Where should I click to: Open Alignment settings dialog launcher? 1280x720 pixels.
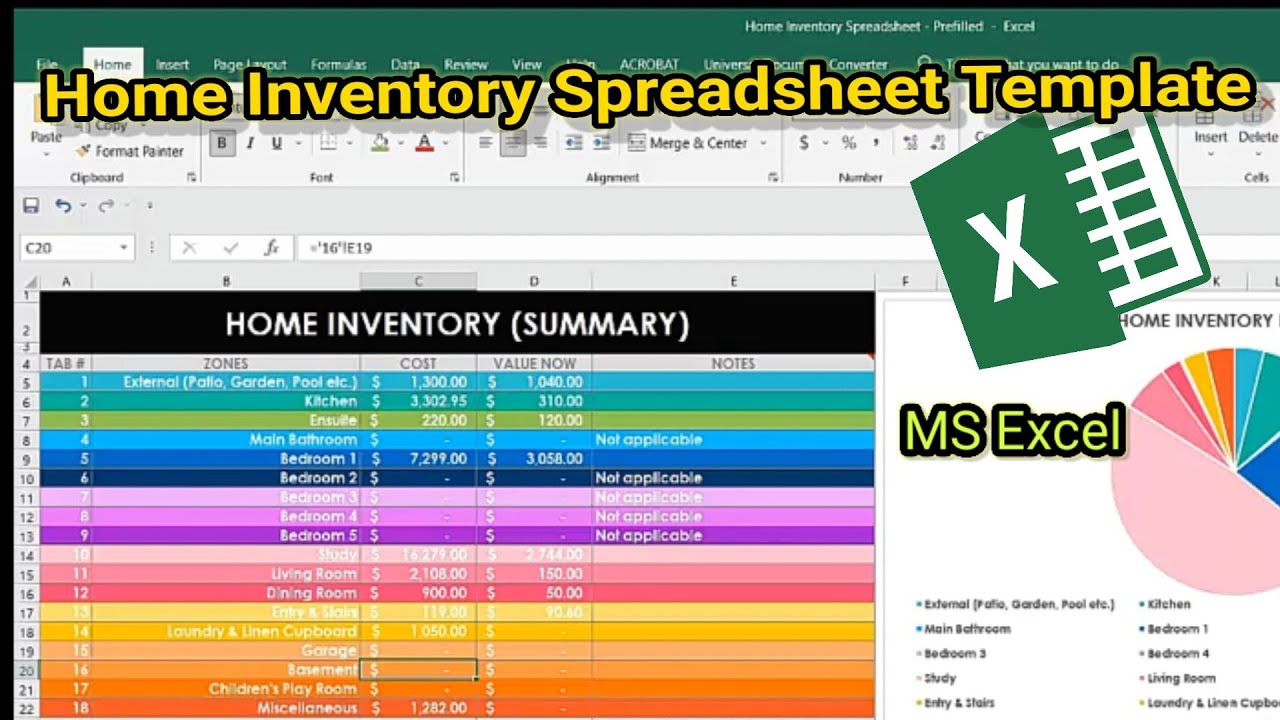click(772, 177)
